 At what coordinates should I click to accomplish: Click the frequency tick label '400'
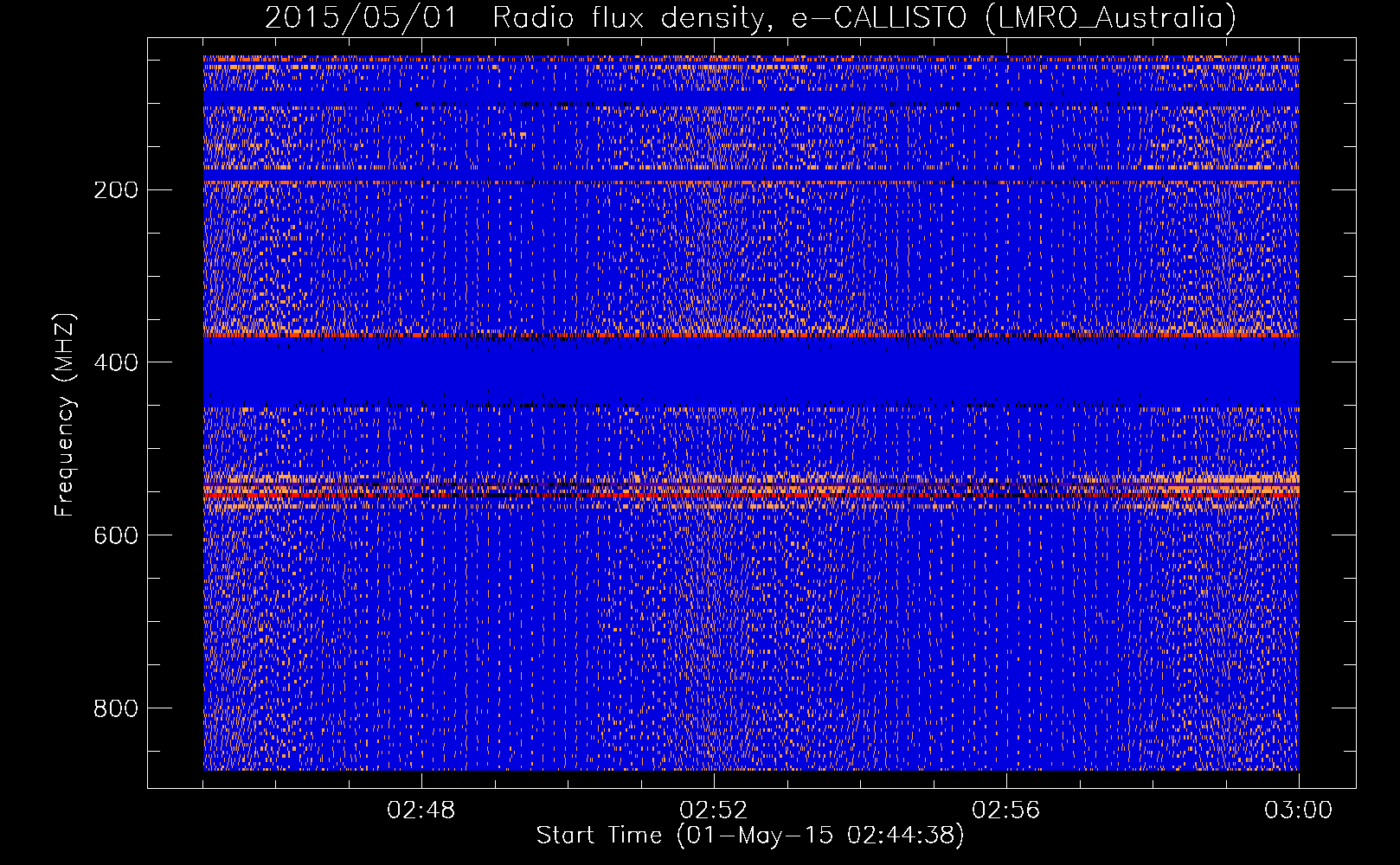(116, 362)
